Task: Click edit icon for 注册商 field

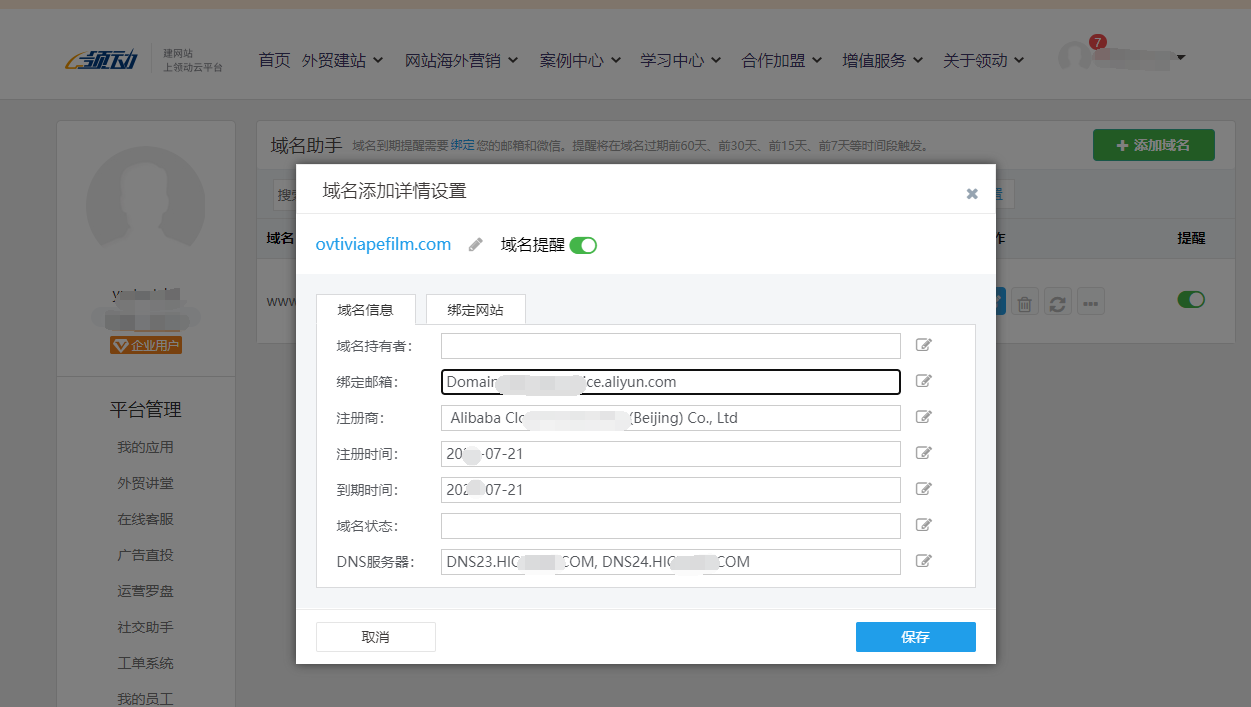Action: [x=924, y=417]
